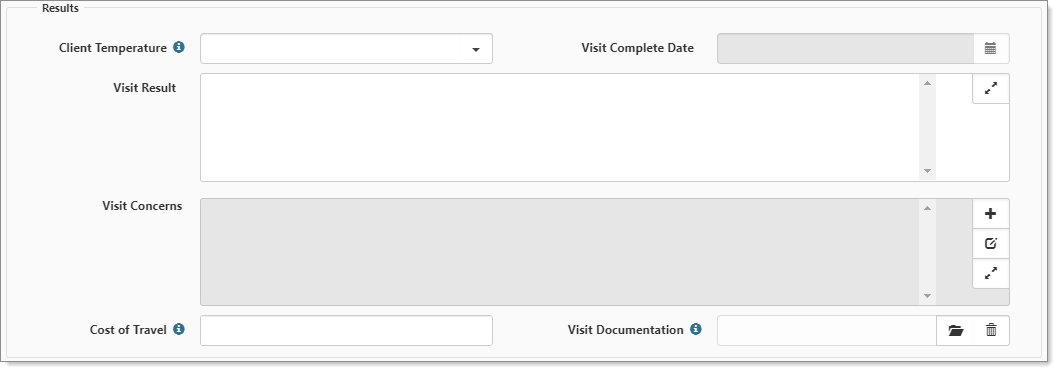Expand the Visit Result text area
Image resolution: width=1058 pixels, height=372 pixels.
pos(991,88)
